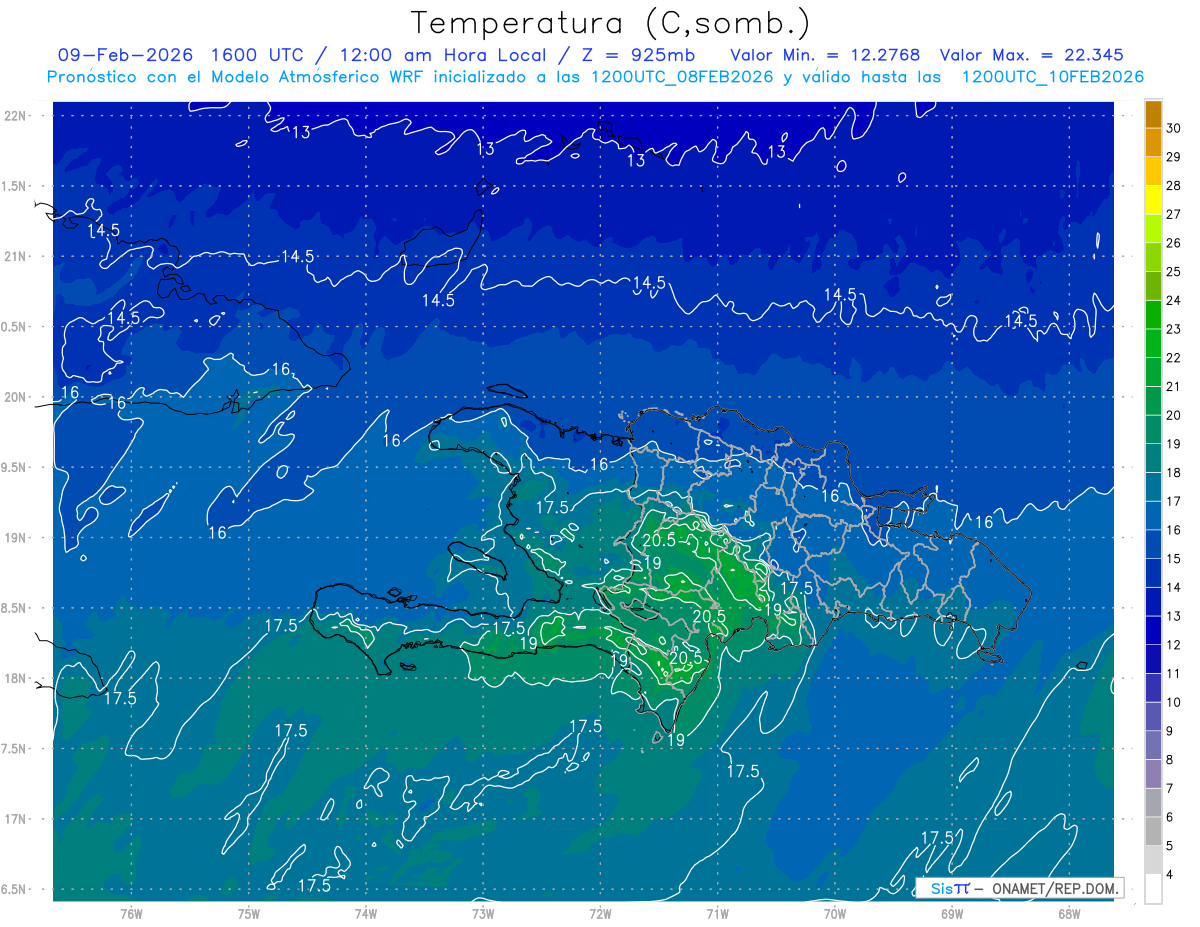Screen dimensions: 1200x927
Task: Click the '28' label on the color scale
Action: pos(1174,186)
